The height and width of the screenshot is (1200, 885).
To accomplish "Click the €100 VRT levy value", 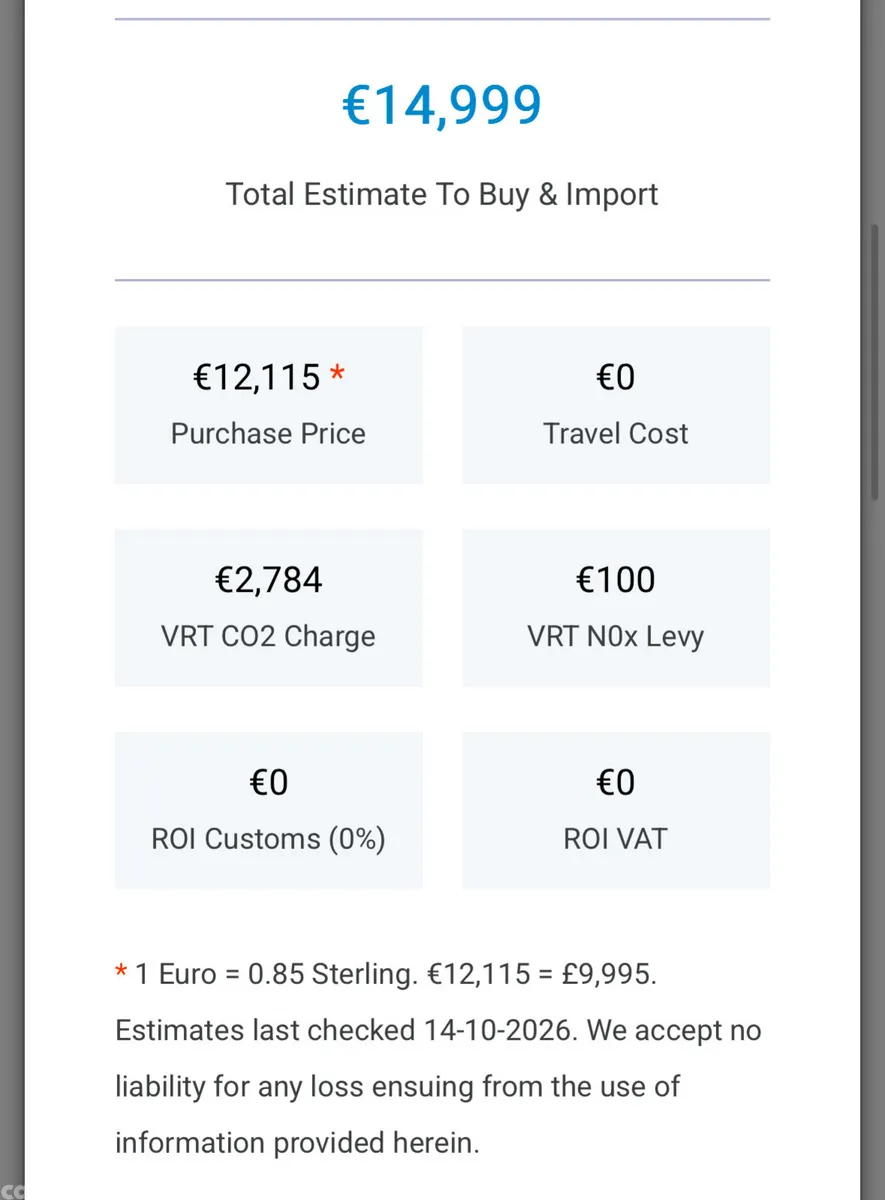I will [x=616, y=580].
